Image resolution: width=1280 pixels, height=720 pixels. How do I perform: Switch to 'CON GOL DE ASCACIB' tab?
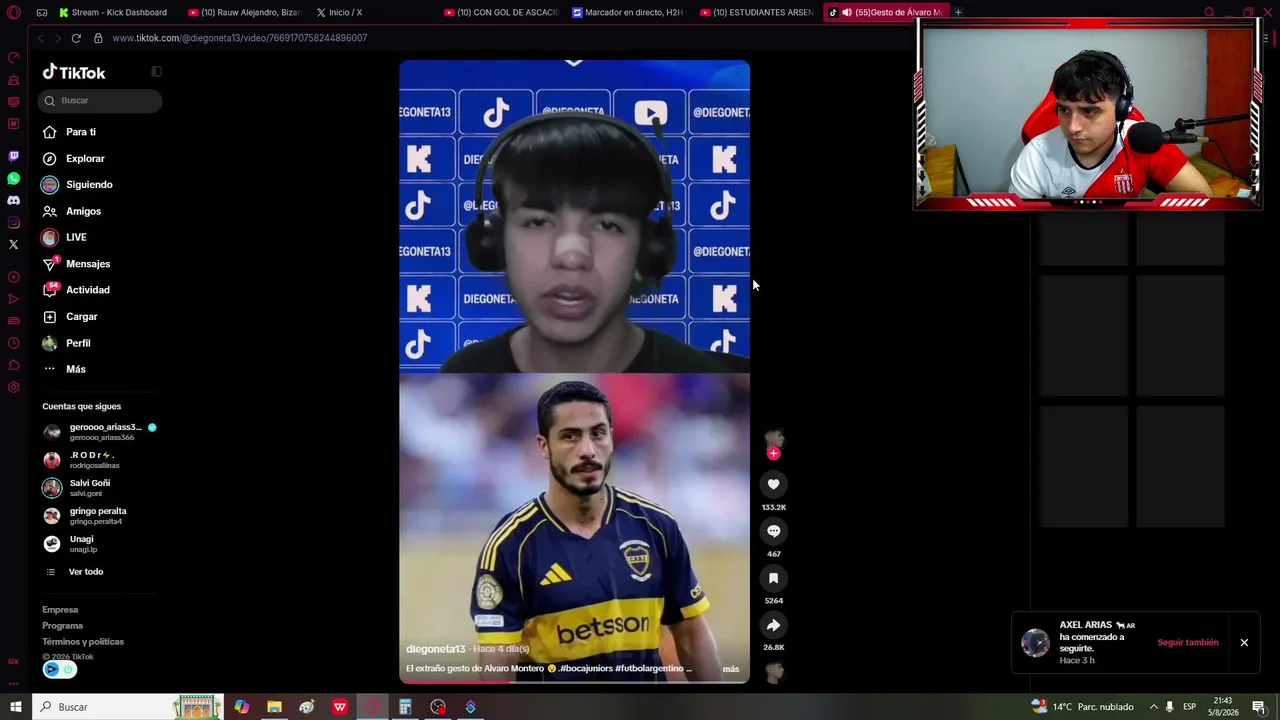pos(501,12)
